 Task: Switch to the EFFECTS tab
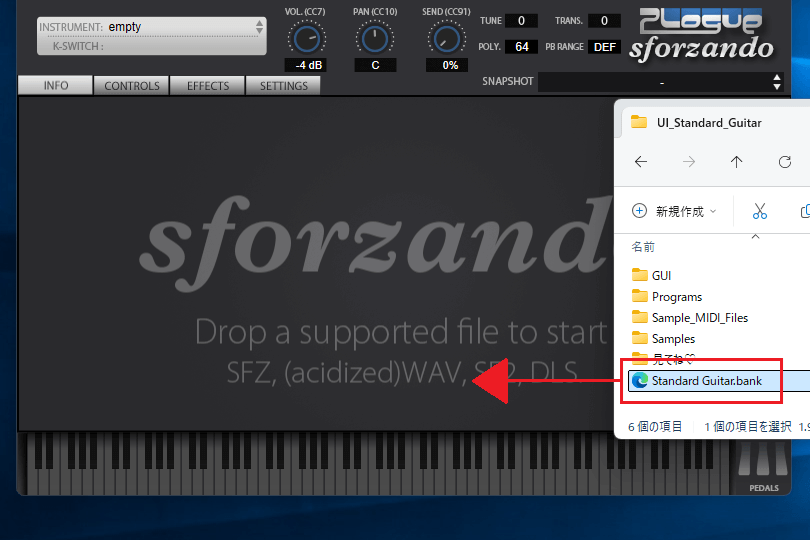[x=208, y=86]
